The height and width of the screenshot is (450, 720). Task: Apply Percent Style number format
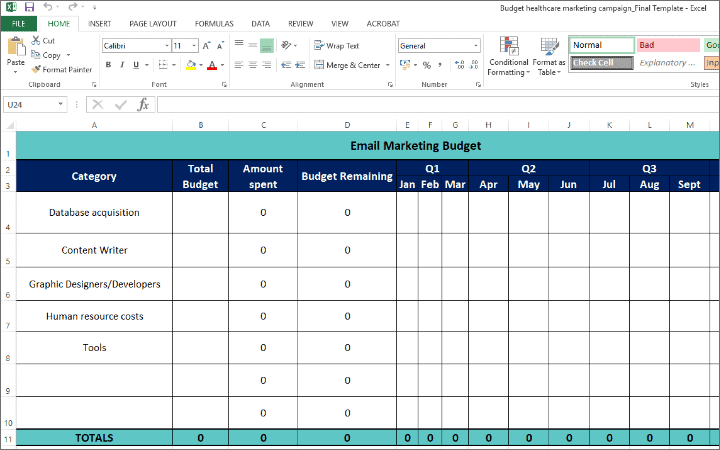click(x=426, y=65)
